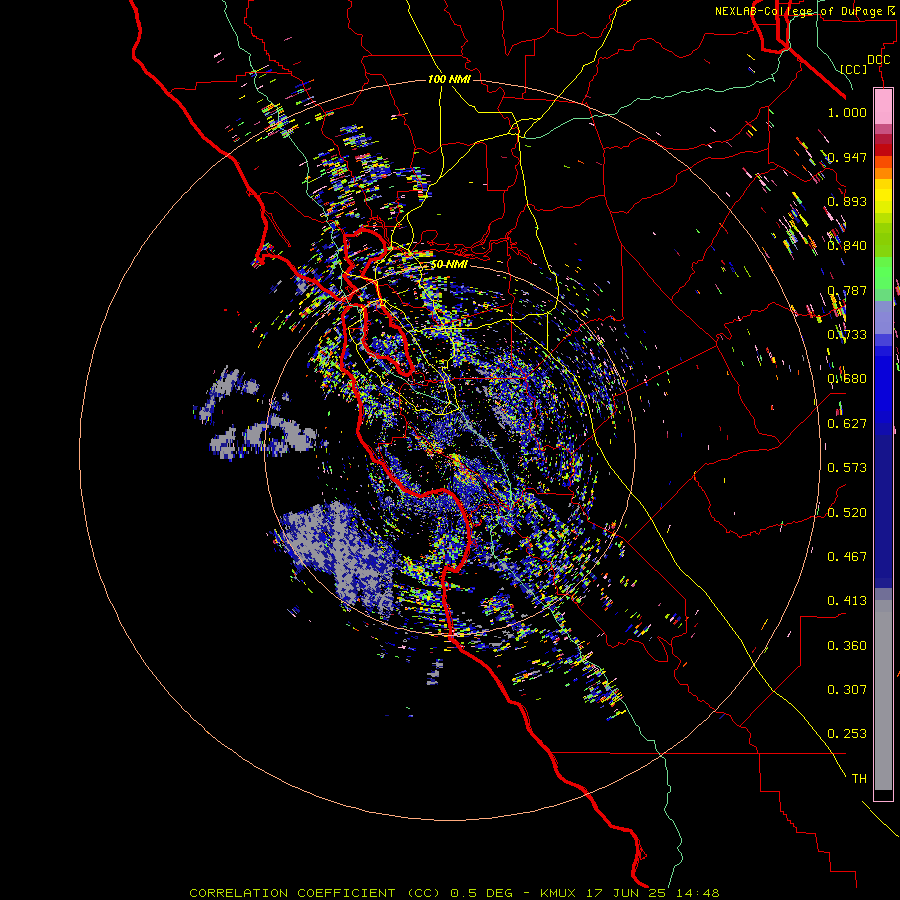The width and height of the screenshot is (900, 900).
Task: Click the 14:48 timestamp
Action: coord(698,893)
